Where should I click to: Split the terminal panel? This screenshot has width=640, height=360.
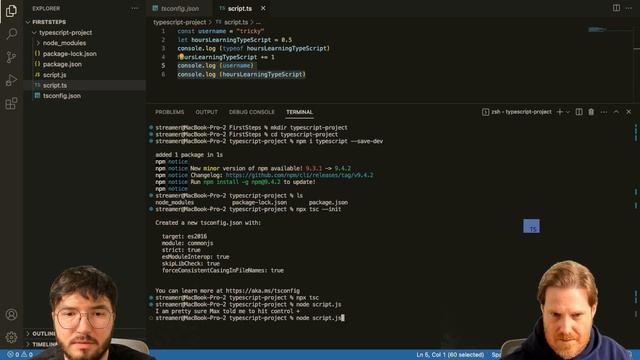579,112
